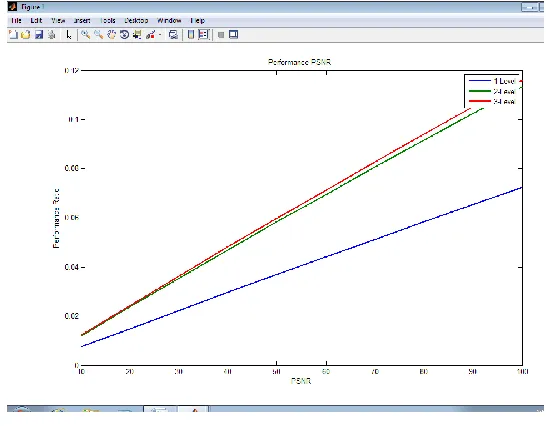Screen dimensions: 546x426
Task: Click the vertical y-axis label text
Action: 56,218
